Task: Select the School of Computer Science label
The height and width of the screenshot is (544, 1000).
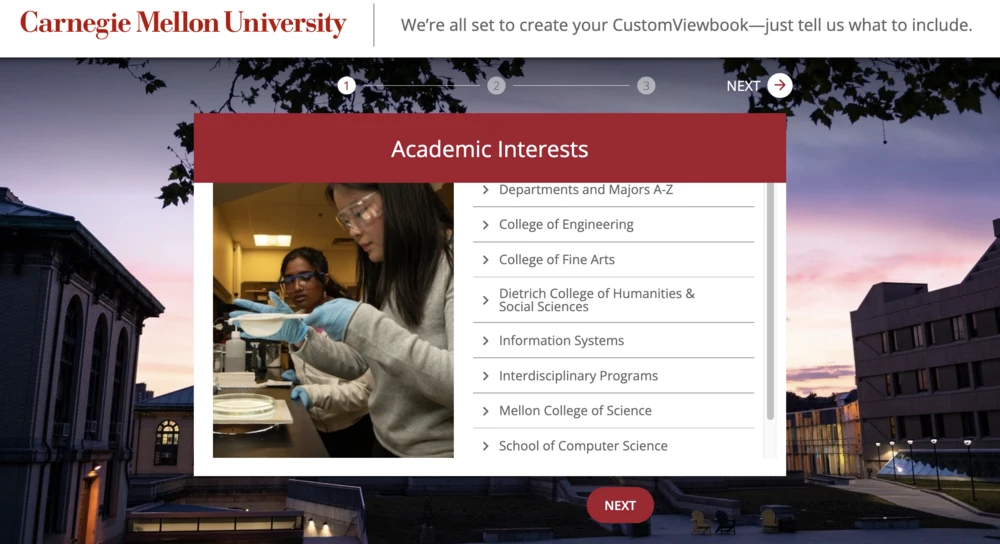Action: tap(583, 446)
